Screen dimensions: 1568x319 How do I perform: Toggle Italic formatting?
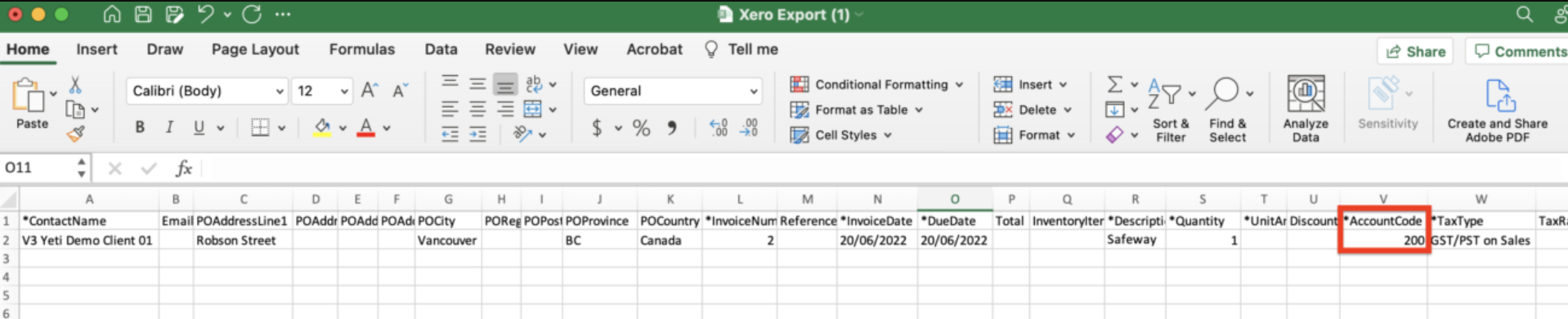pyautogui.click(x=169, y=128)
